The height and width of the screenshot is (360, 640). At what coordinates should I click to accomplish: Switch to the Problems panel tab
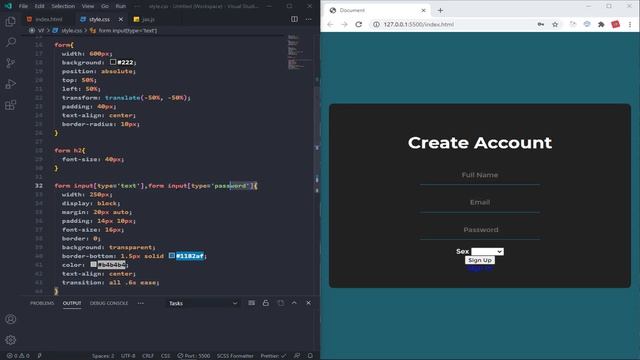42,303
